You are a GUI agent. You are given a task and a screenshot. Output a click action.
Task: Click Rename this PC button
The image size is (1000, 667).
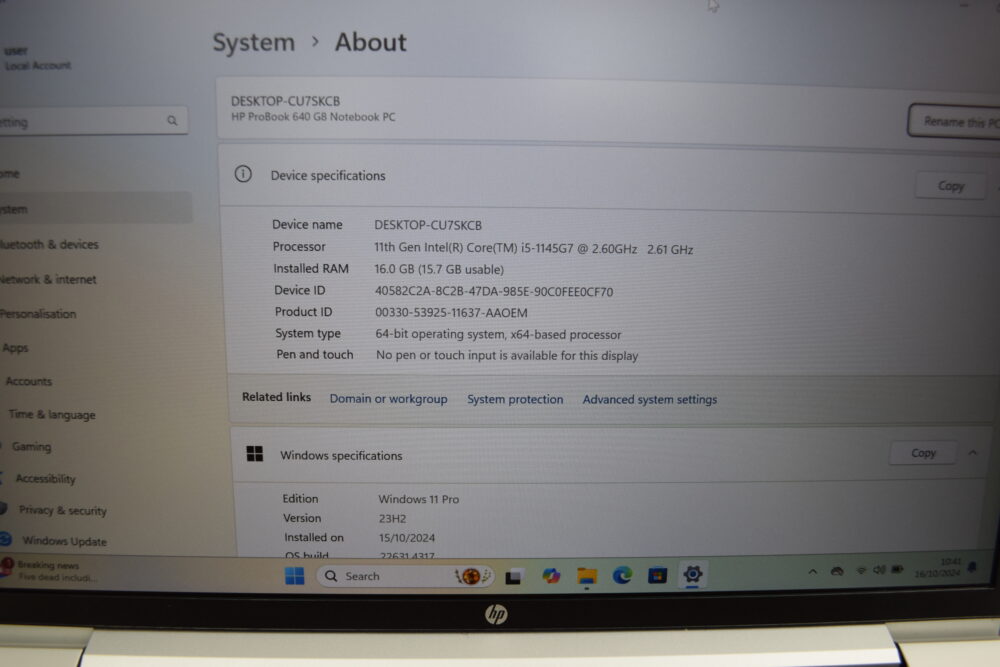pos(955,121)
